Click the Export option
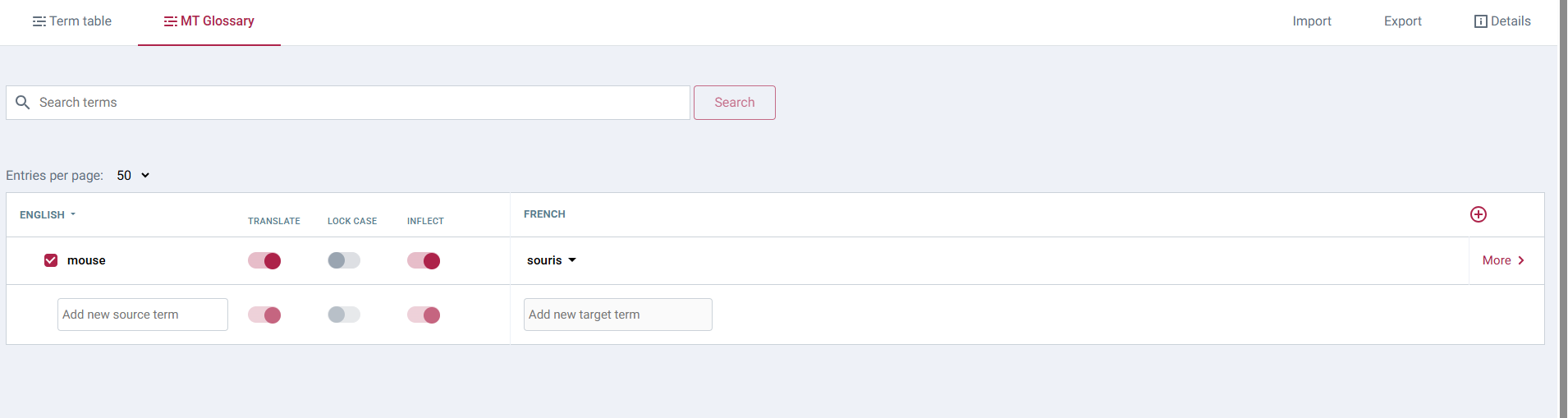The width and height of the screenshot is (1568, 418). 1402,21
